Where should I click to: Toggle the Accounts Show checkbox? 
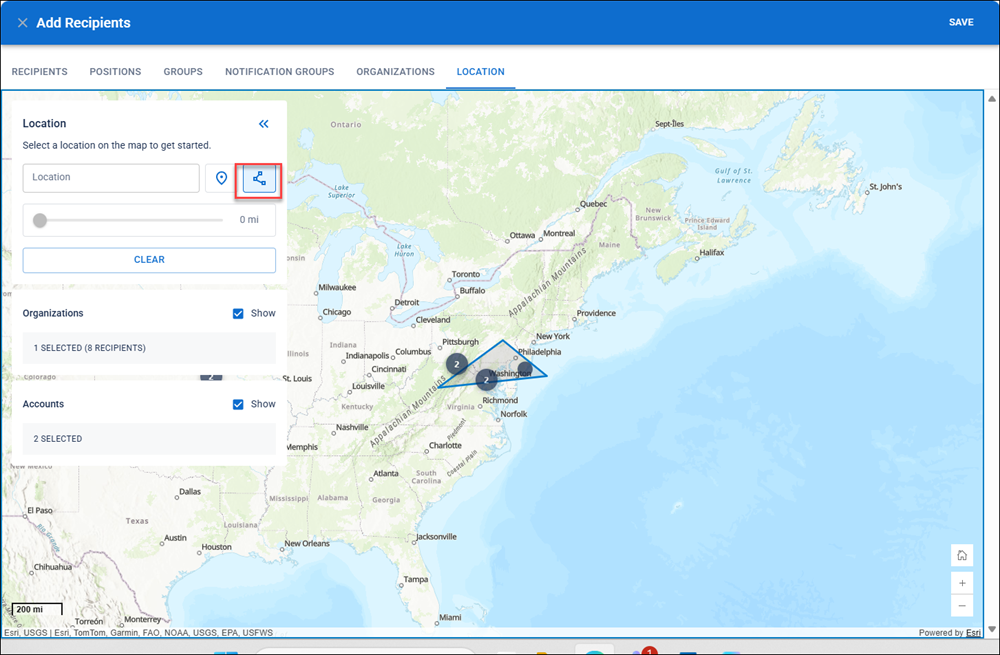pos(238,404)
